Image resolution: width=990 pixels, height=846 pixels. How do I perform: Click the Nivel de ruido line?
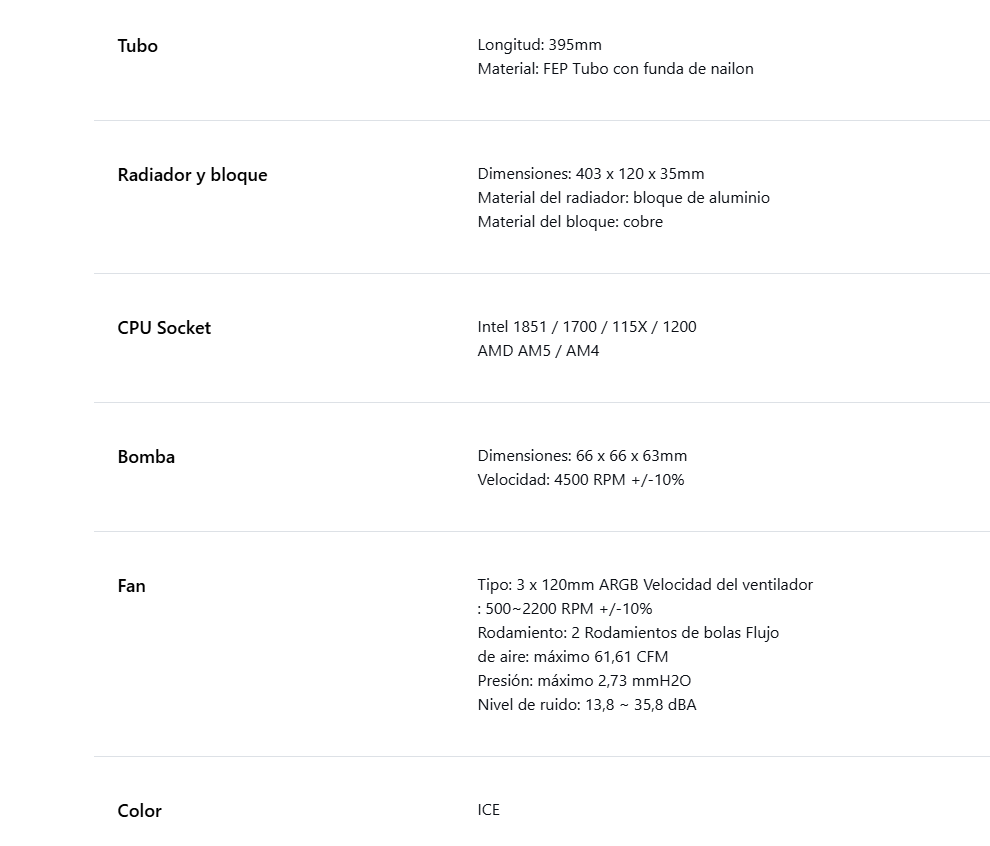[586, 705]
